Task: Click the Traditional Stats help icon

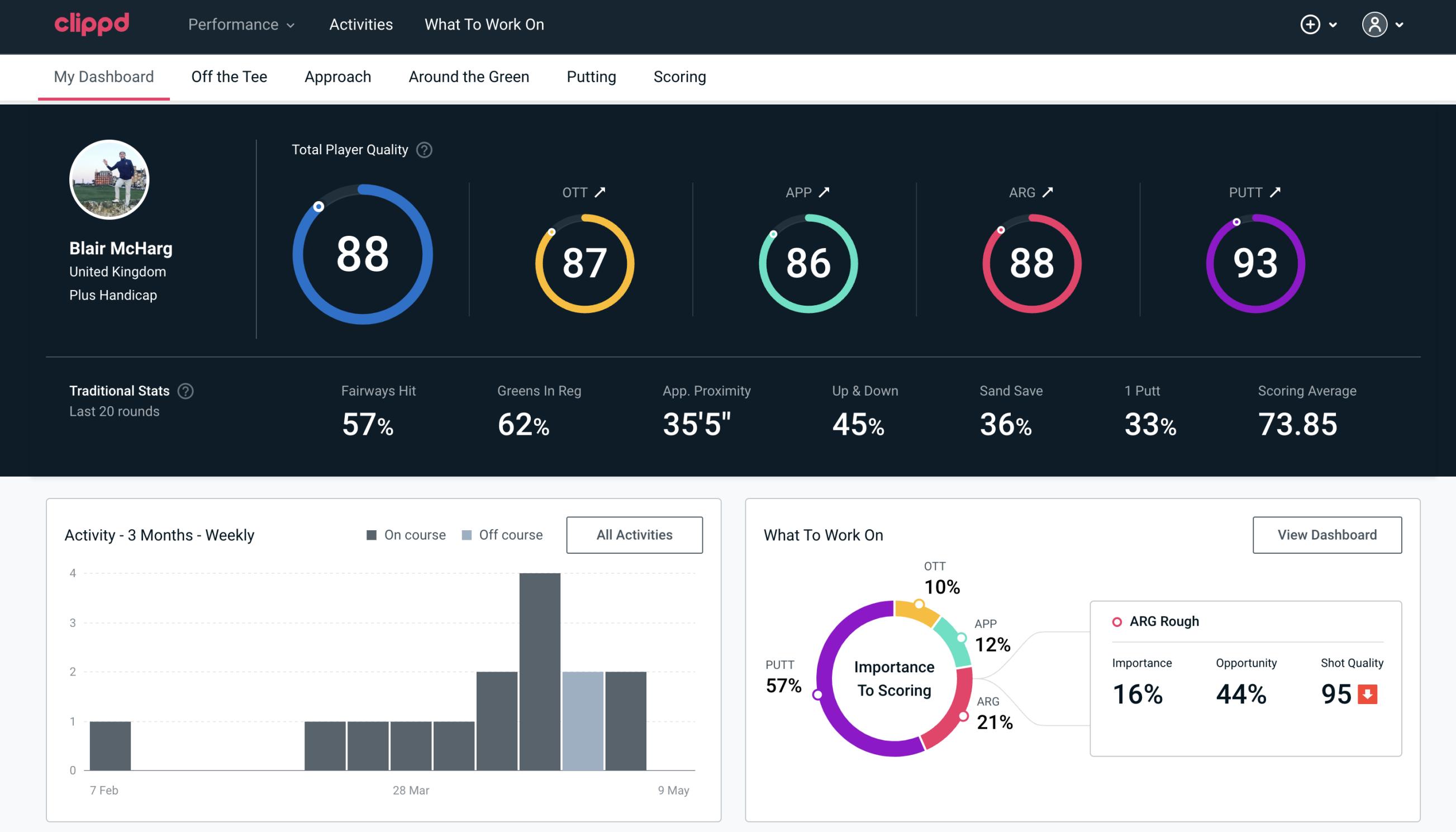Action: [185, 391]
